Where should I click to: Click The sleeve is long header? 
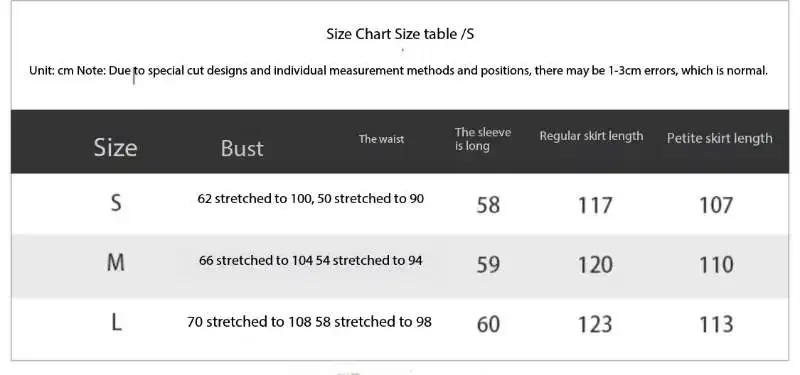[x=483, y=139]
